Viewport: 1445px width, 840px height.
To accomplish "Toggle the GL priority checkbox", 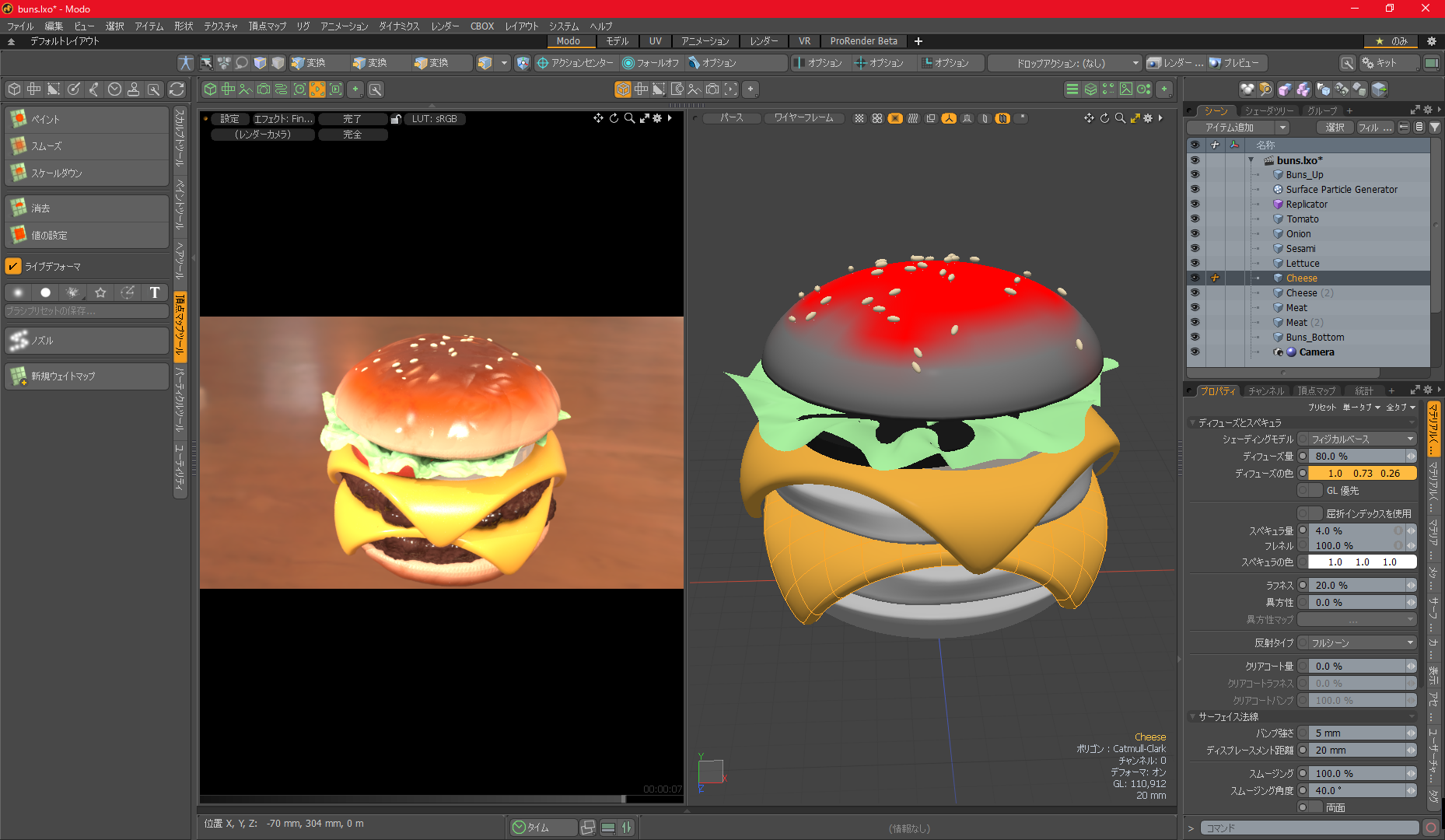I will (x=1310, y=491).
